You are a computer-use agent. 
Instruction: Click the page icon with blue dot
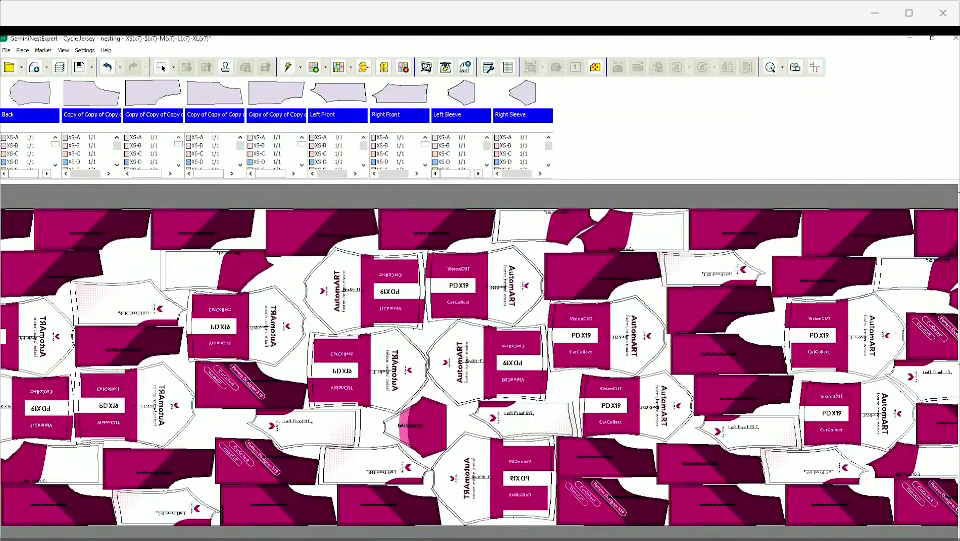(x=465, y=67)
